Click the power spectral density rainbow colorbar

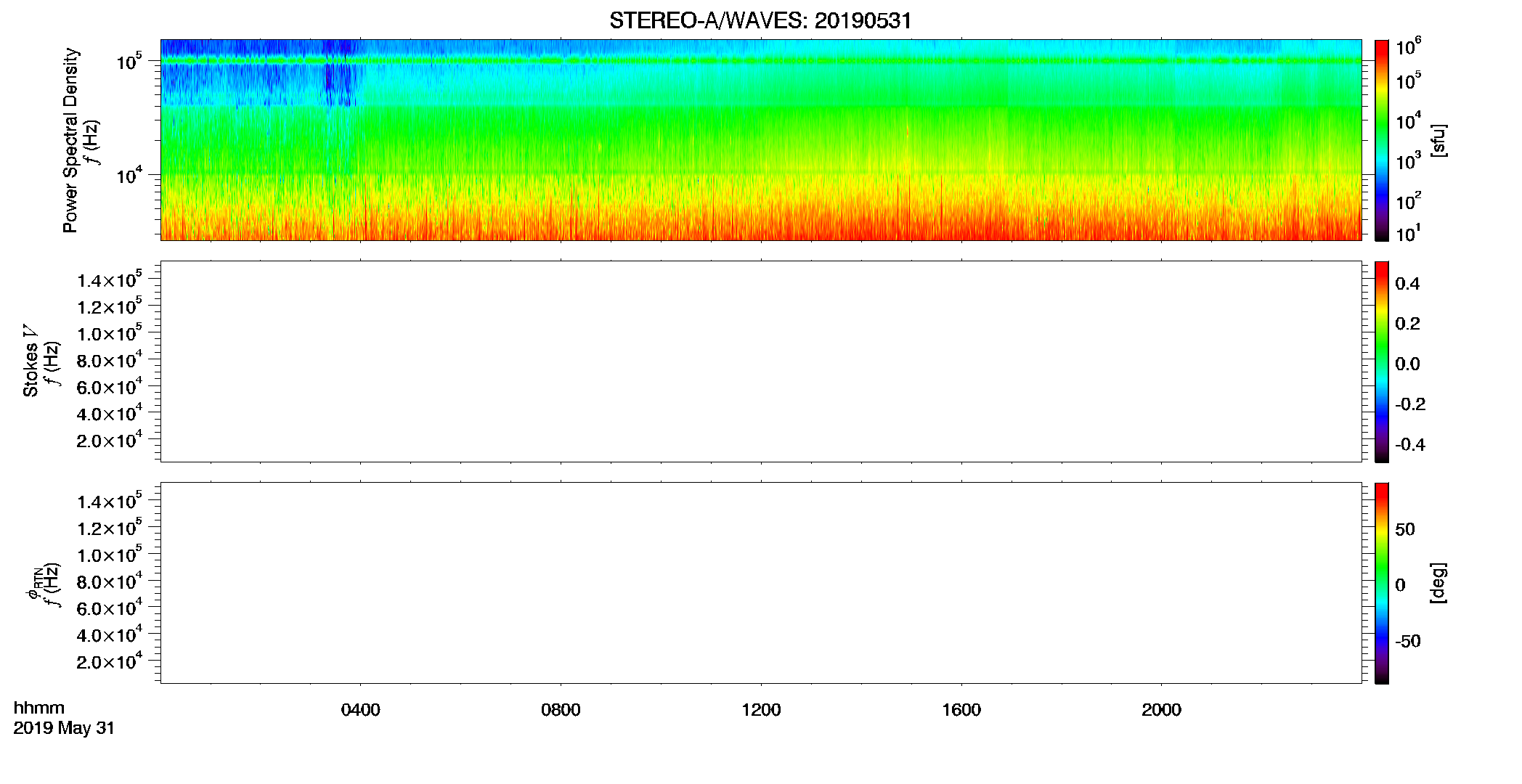click(x=1381, y=140)
